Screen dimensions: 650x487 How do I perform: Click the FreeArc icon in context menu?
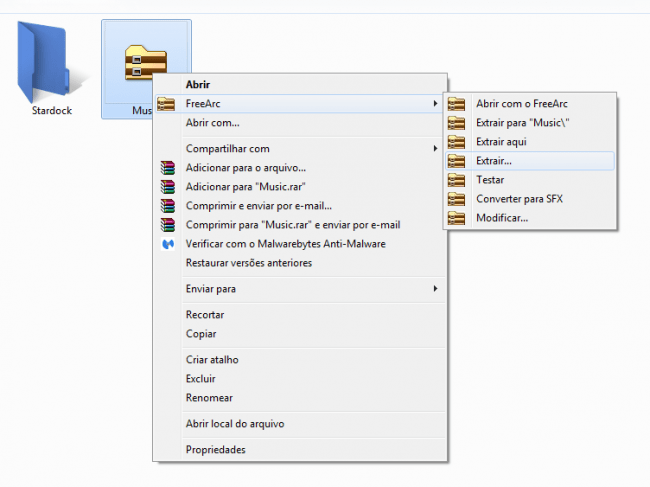167,104
